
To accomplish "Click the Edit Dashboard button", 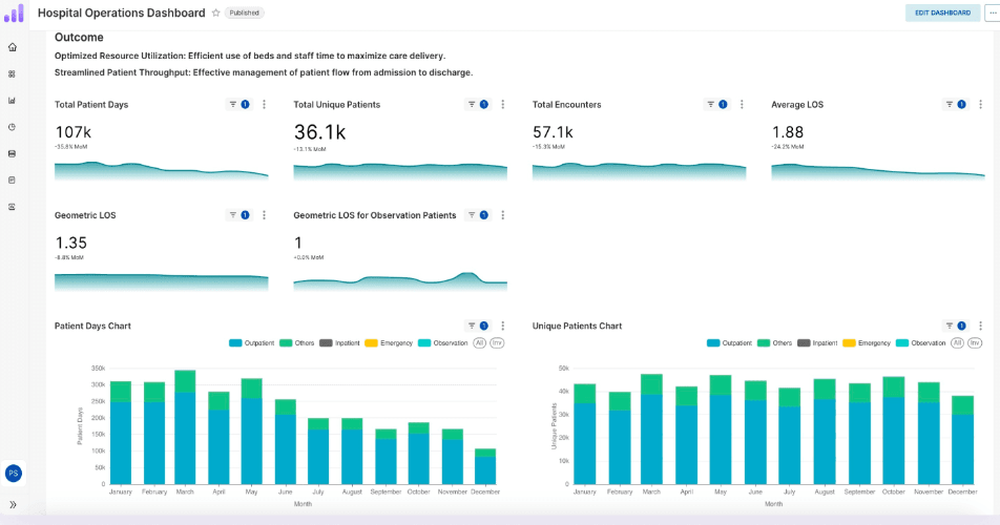I will [942, 13].
